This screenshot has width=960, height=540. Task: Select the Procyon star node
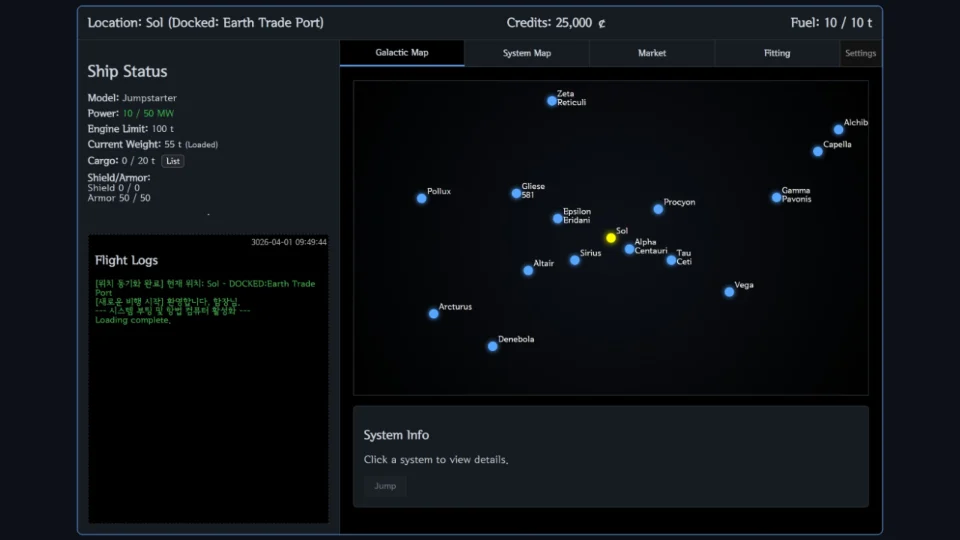[658, 209]
